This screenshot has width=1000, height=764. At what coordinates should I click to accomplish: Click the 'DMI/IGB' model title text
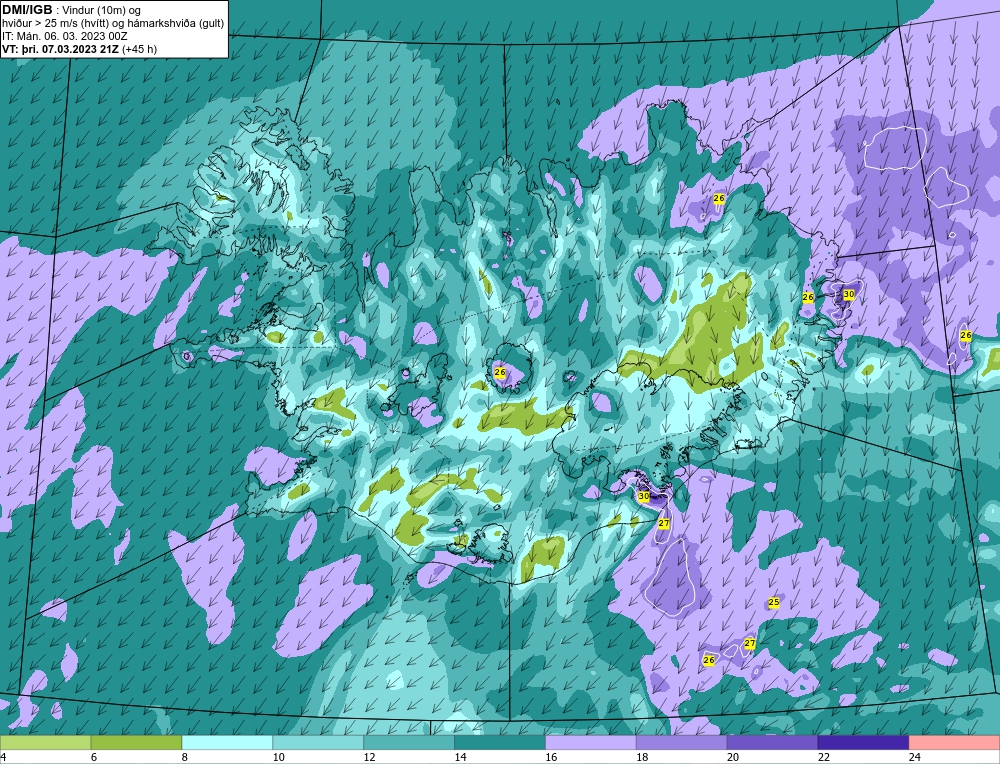27,10
